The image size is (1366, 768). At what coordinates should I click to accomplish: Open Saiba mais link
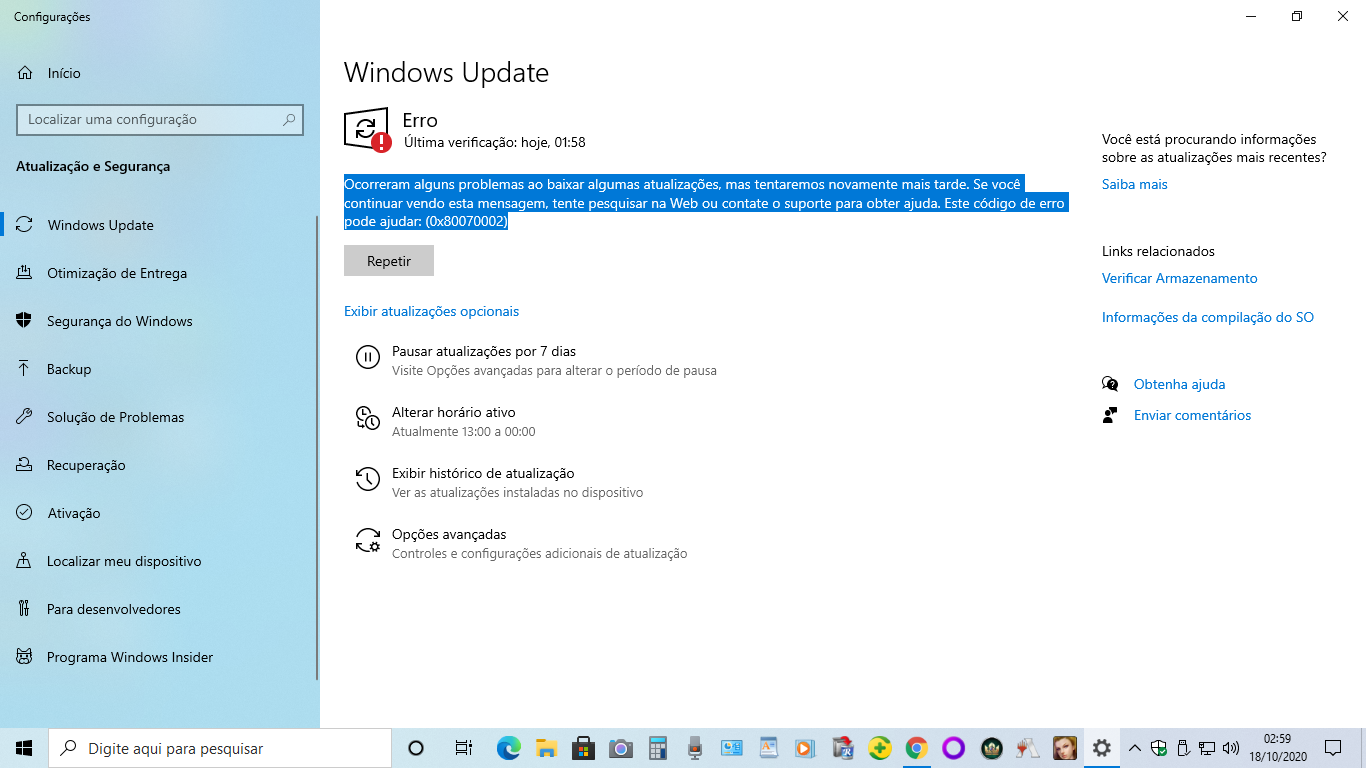click(1134, 184)
